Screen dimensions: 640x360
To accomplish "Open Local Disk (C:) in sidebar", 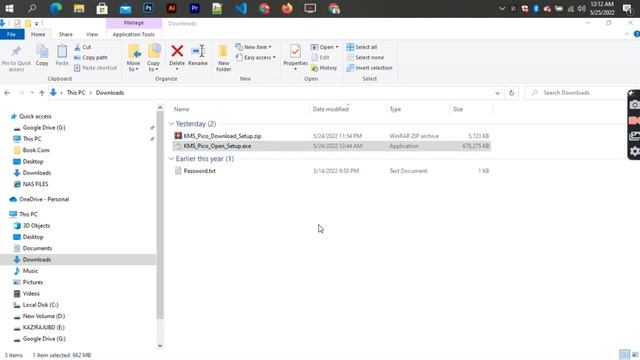I will 40,305.
